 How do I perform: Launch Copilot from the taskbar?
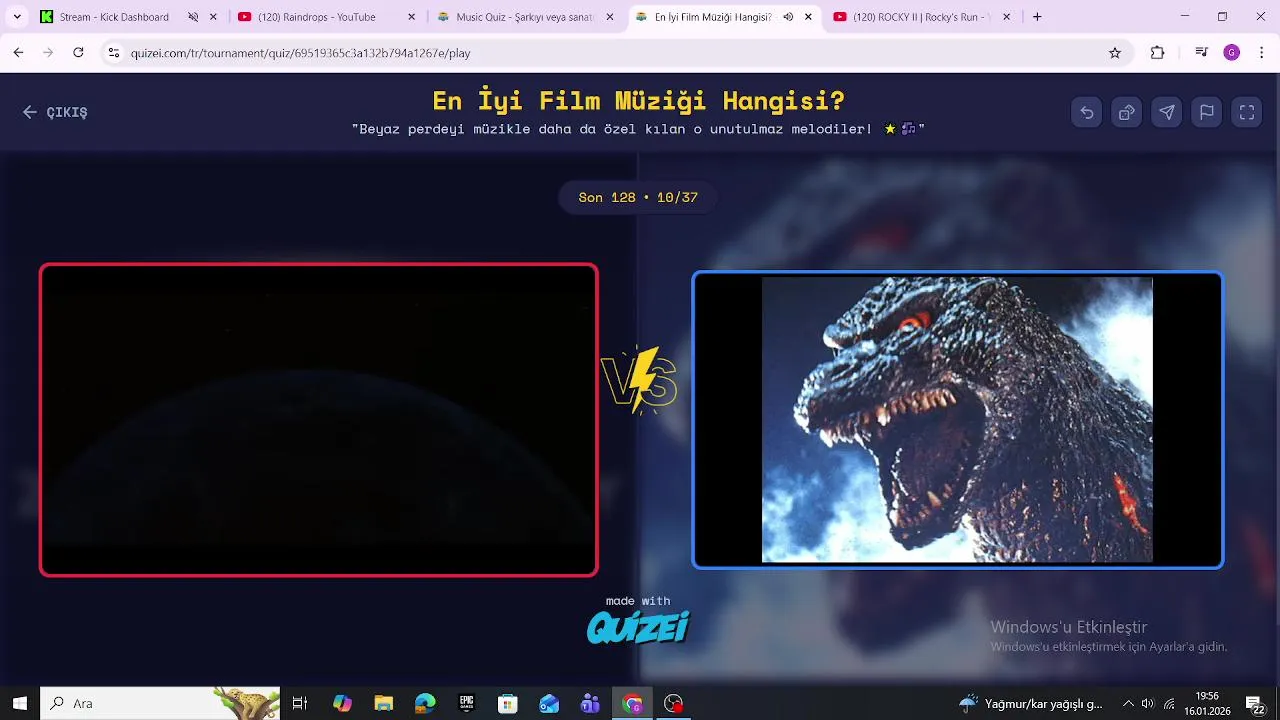342,703
